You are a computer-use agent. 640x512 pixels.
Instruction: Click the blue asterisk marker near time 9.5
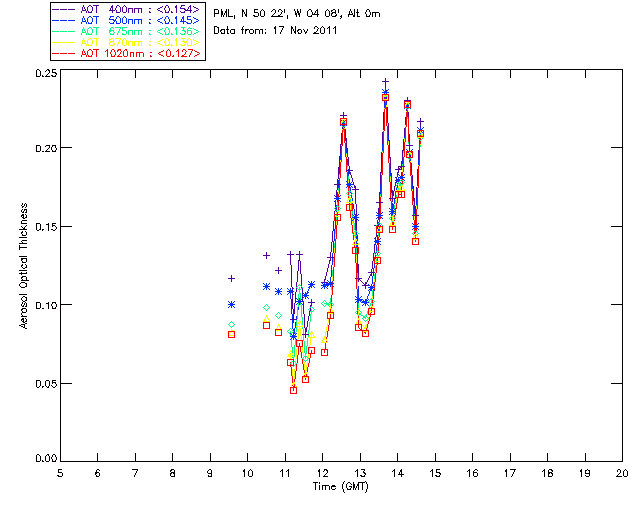231,305
